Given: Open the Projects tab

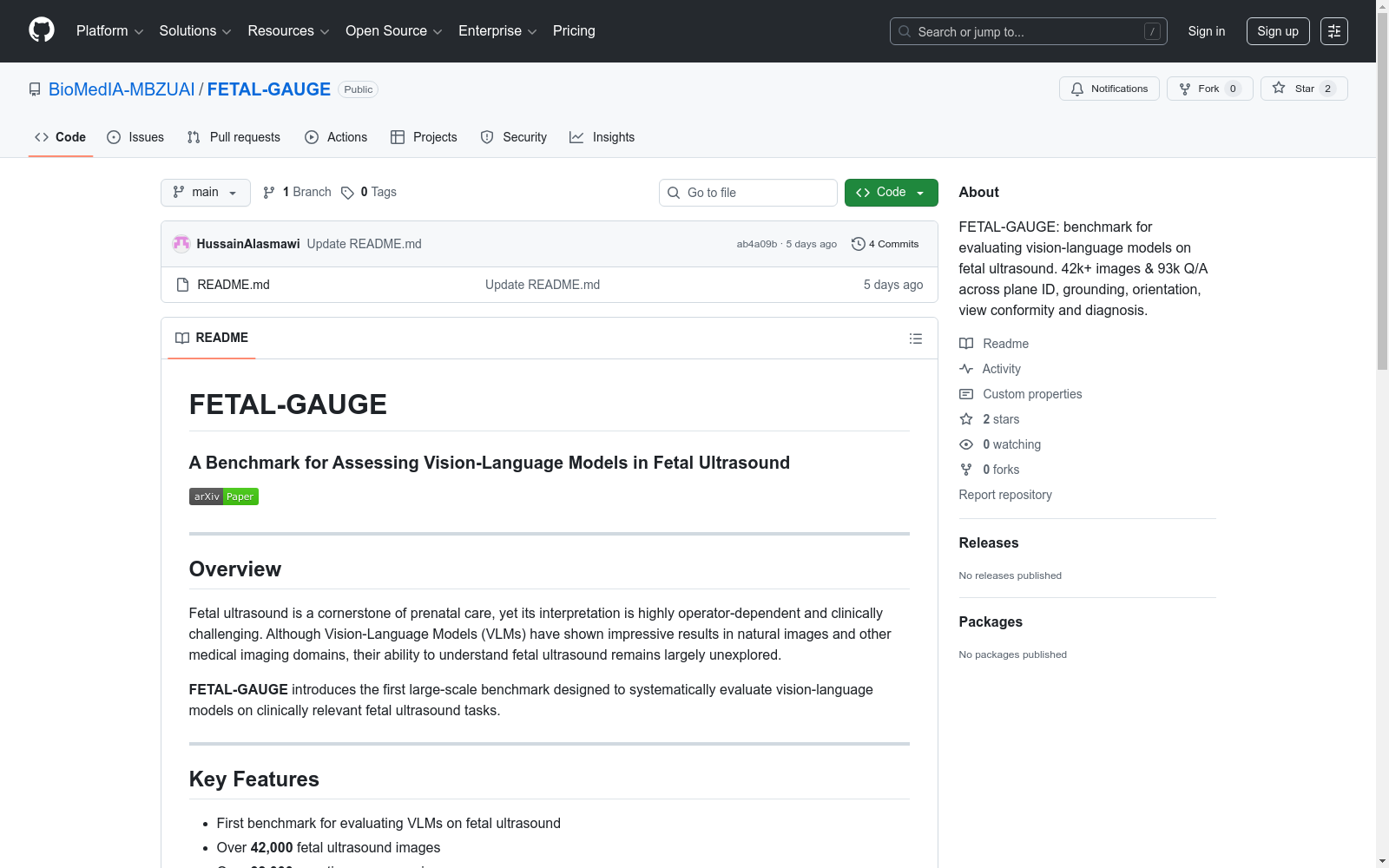Looking at the screenshot, I should [424, 137].
